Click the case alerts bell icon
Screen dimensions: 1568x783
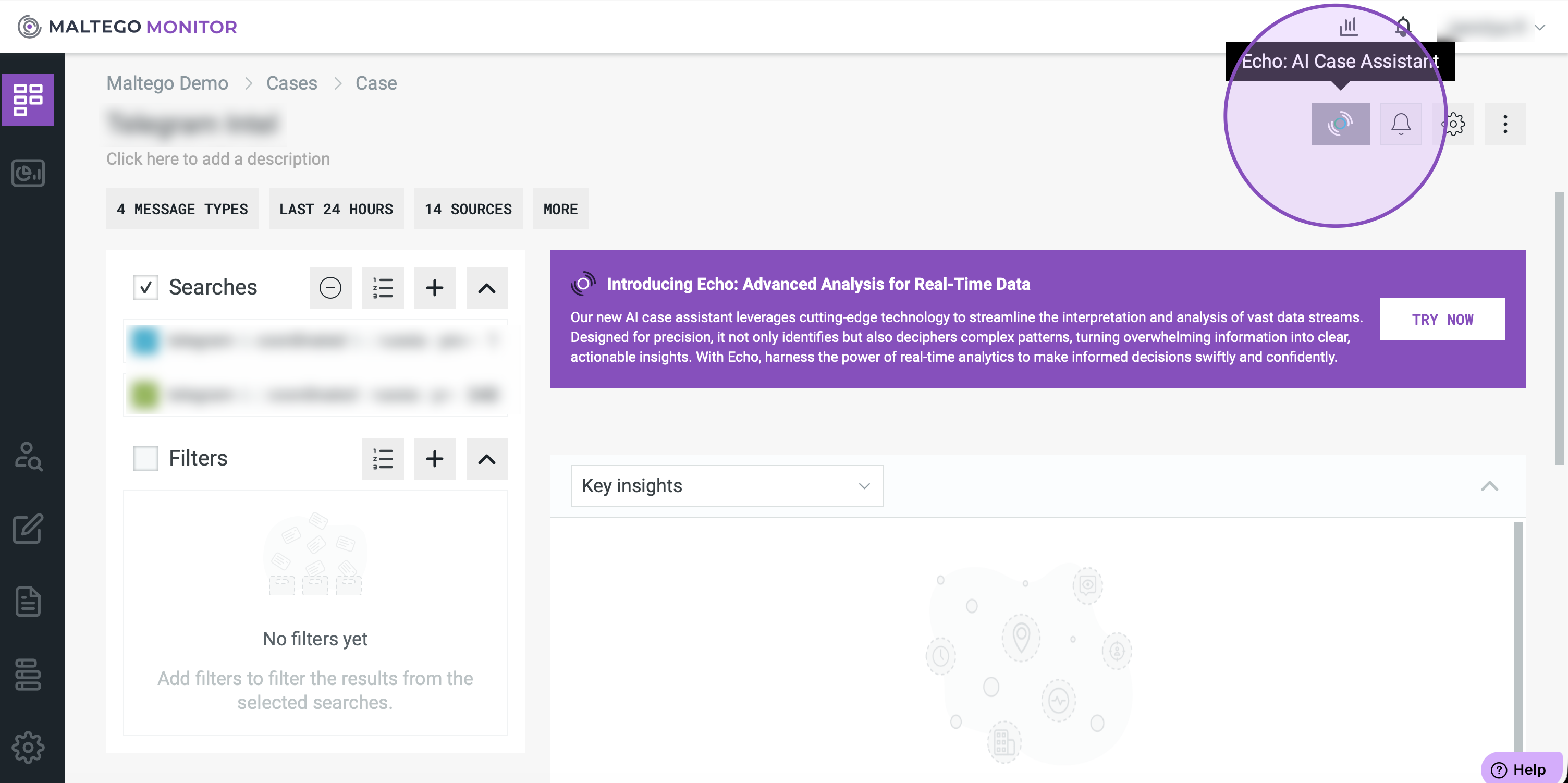1401,124
